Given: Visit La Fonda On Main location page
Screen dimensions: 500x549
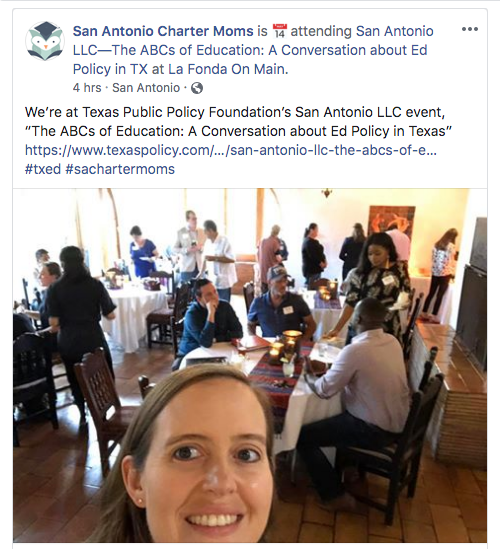Looking at the screenshot, I should 228,69.
